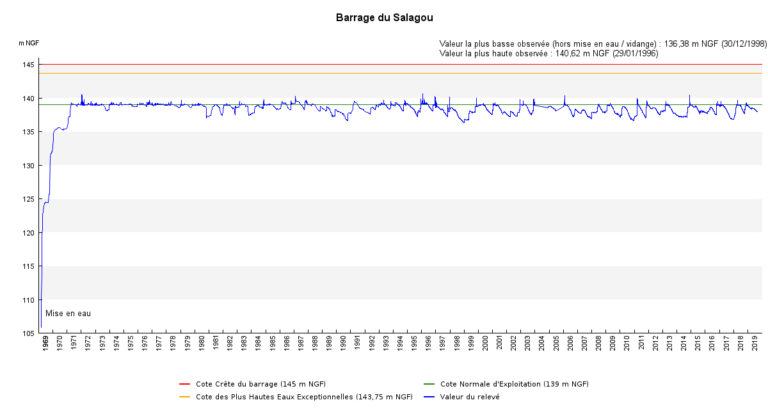Click the 1969 x-axis year label

coord(46,343)
